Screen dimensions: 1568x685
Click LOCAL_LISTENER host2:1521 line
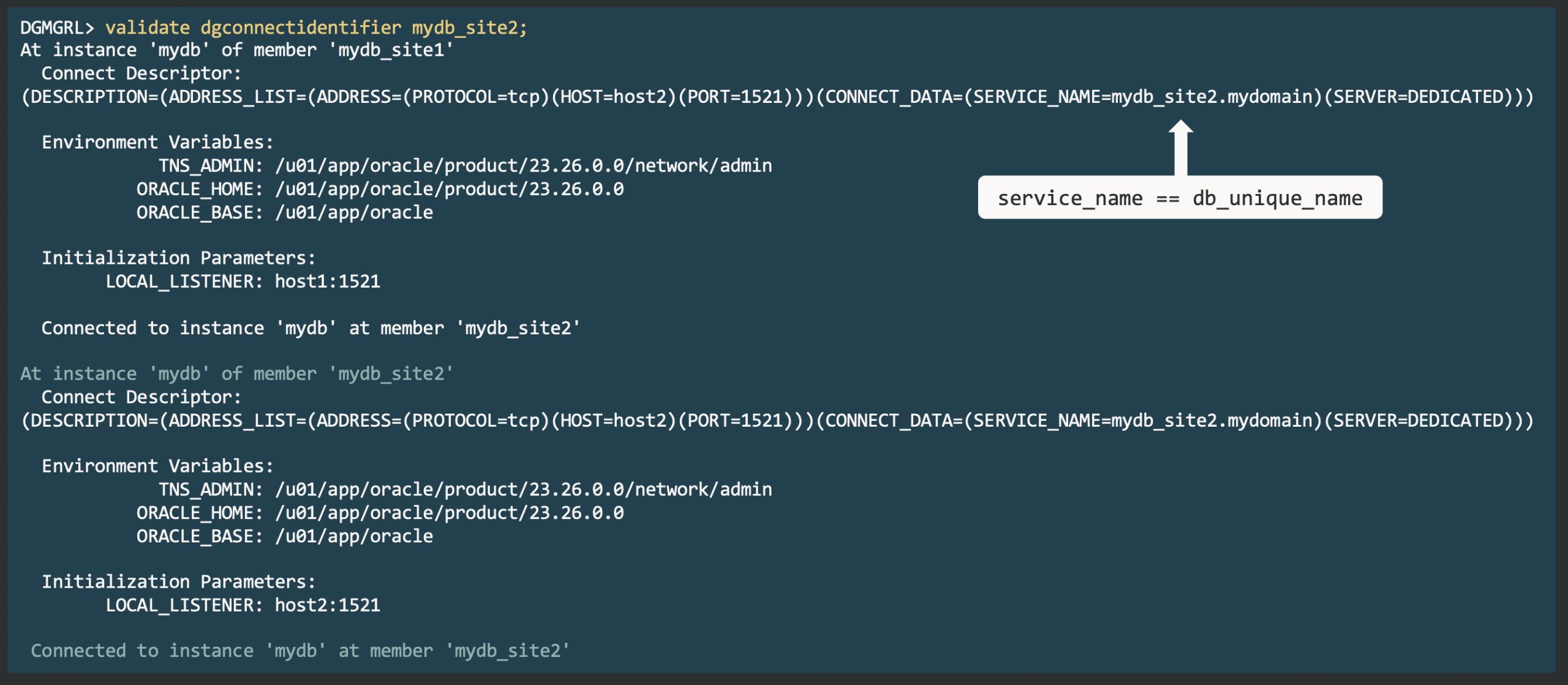[x=243, y=605]
